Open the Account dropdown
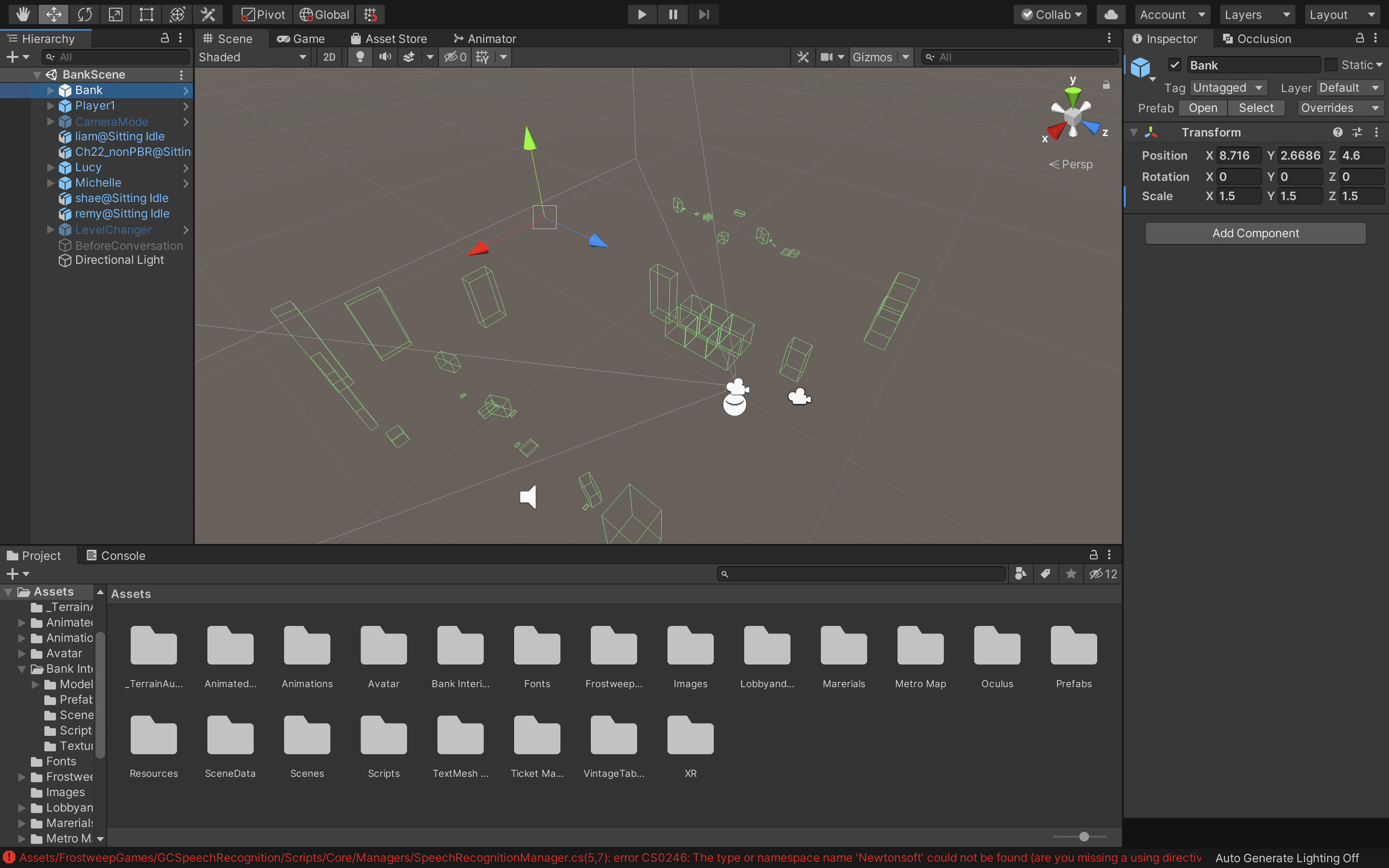 click(1172, 14)
